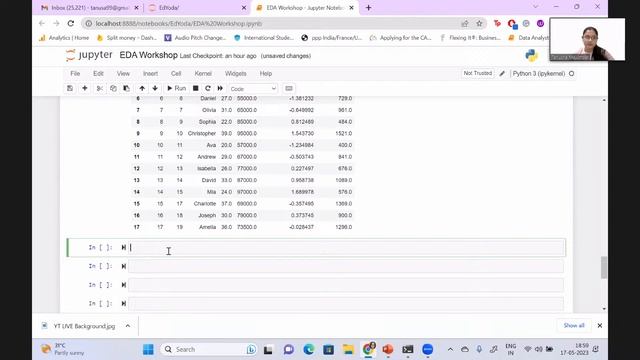This screenshot has width=640, height=360.
Task: Open the tab search chevron
Action: tap(535, 7)
